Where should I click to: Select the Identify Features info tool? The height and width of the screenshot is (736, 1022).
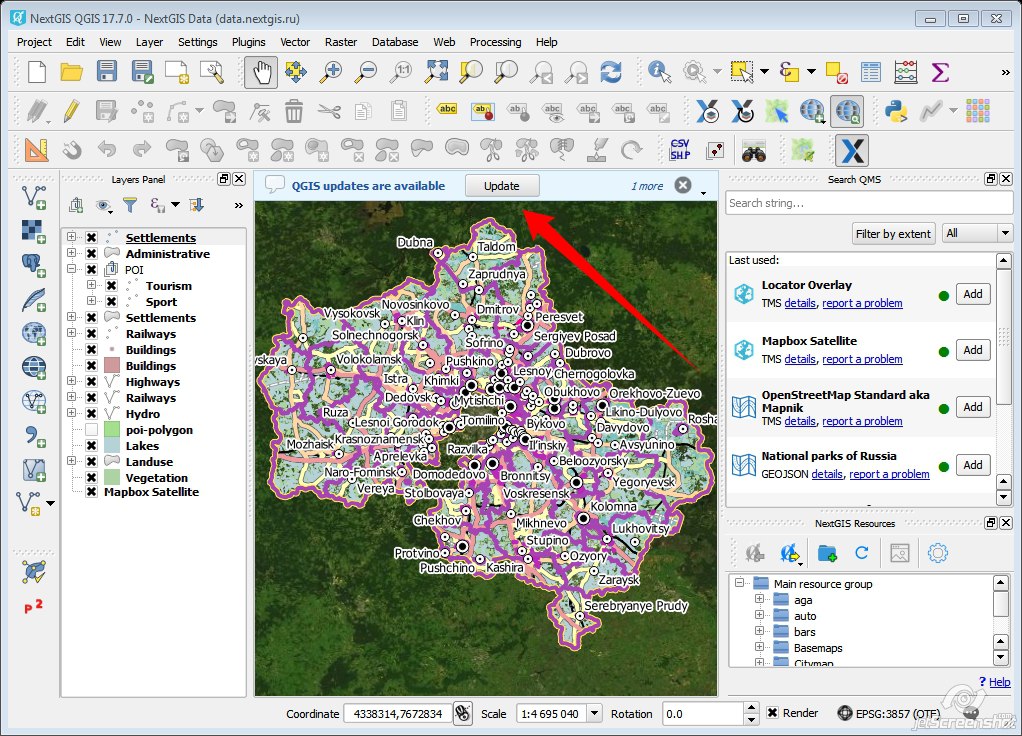pos(660,72)
